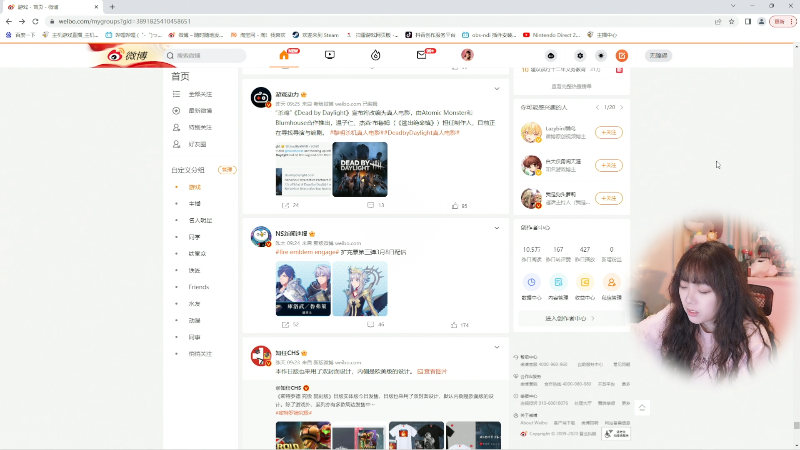Expand options menu of CHS post
This screenshot has width=800, height=450.
[x=496, y=347]
